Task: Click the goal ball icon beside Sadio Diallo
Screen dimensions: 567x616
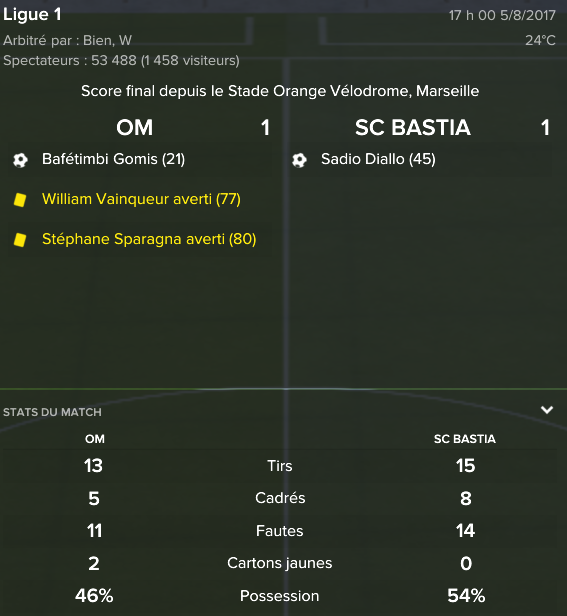Action: click(x=299, y=160)
